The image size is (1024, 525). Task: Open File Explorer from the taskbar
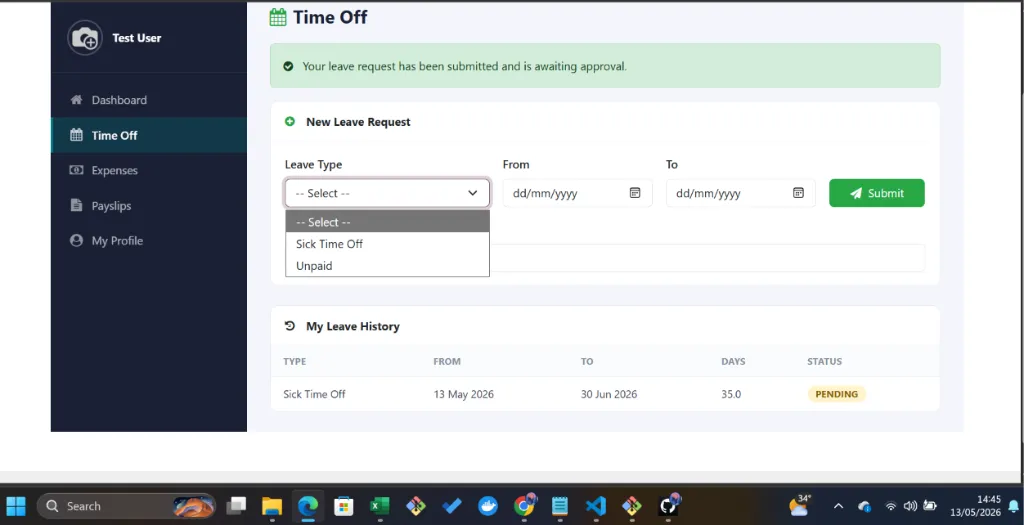(272, 506)
